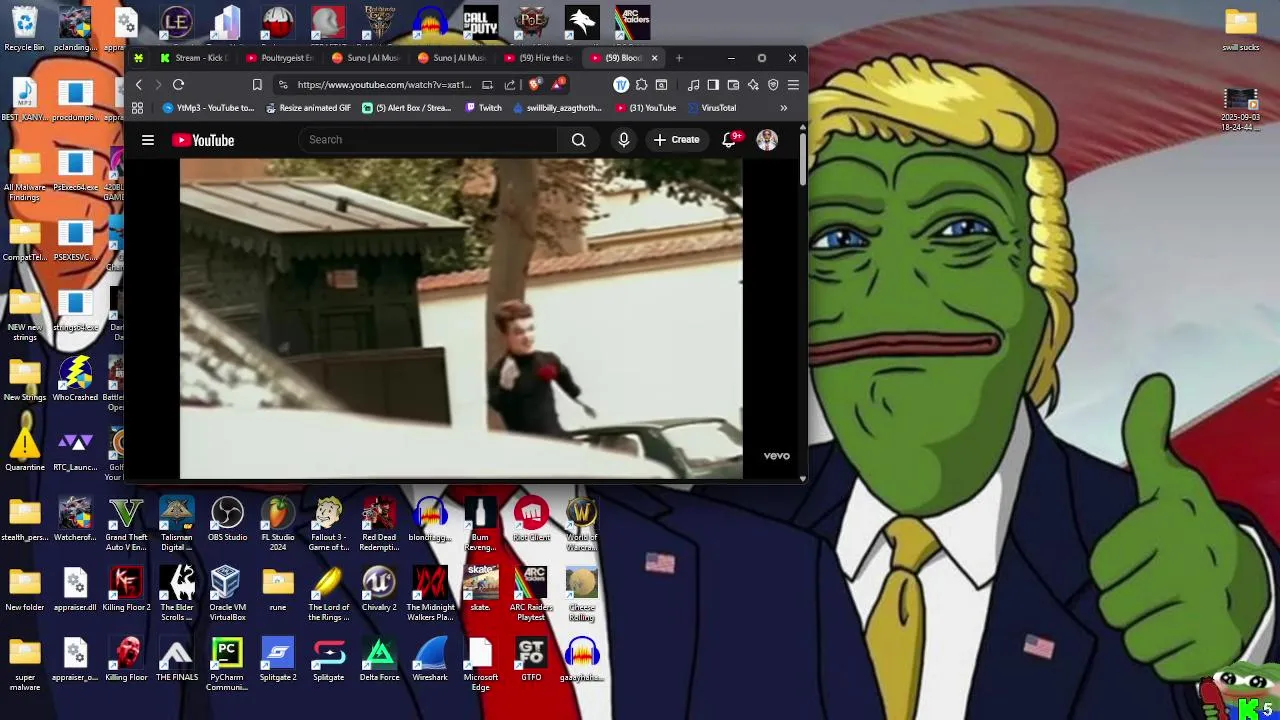Open the VirusTotal bookmark
This screenshot has width=1280, height=720.
click(x=711, y=108)
